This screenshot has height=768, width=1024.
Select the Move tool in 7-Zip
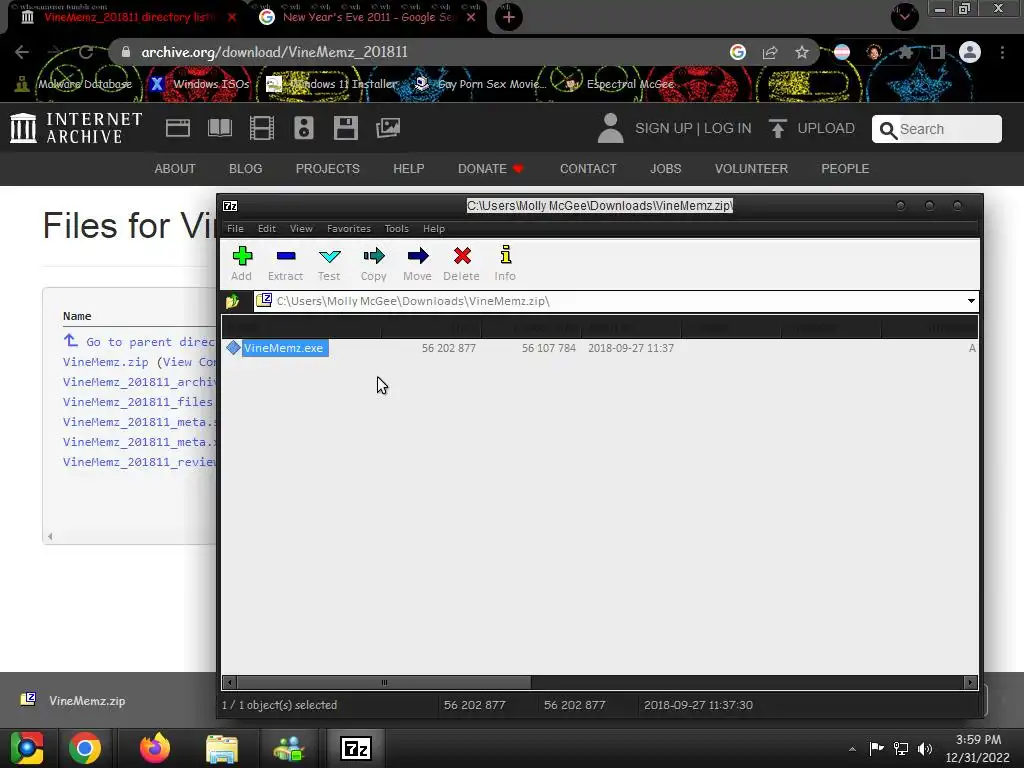pyautogui.click(x=417, y=263)
